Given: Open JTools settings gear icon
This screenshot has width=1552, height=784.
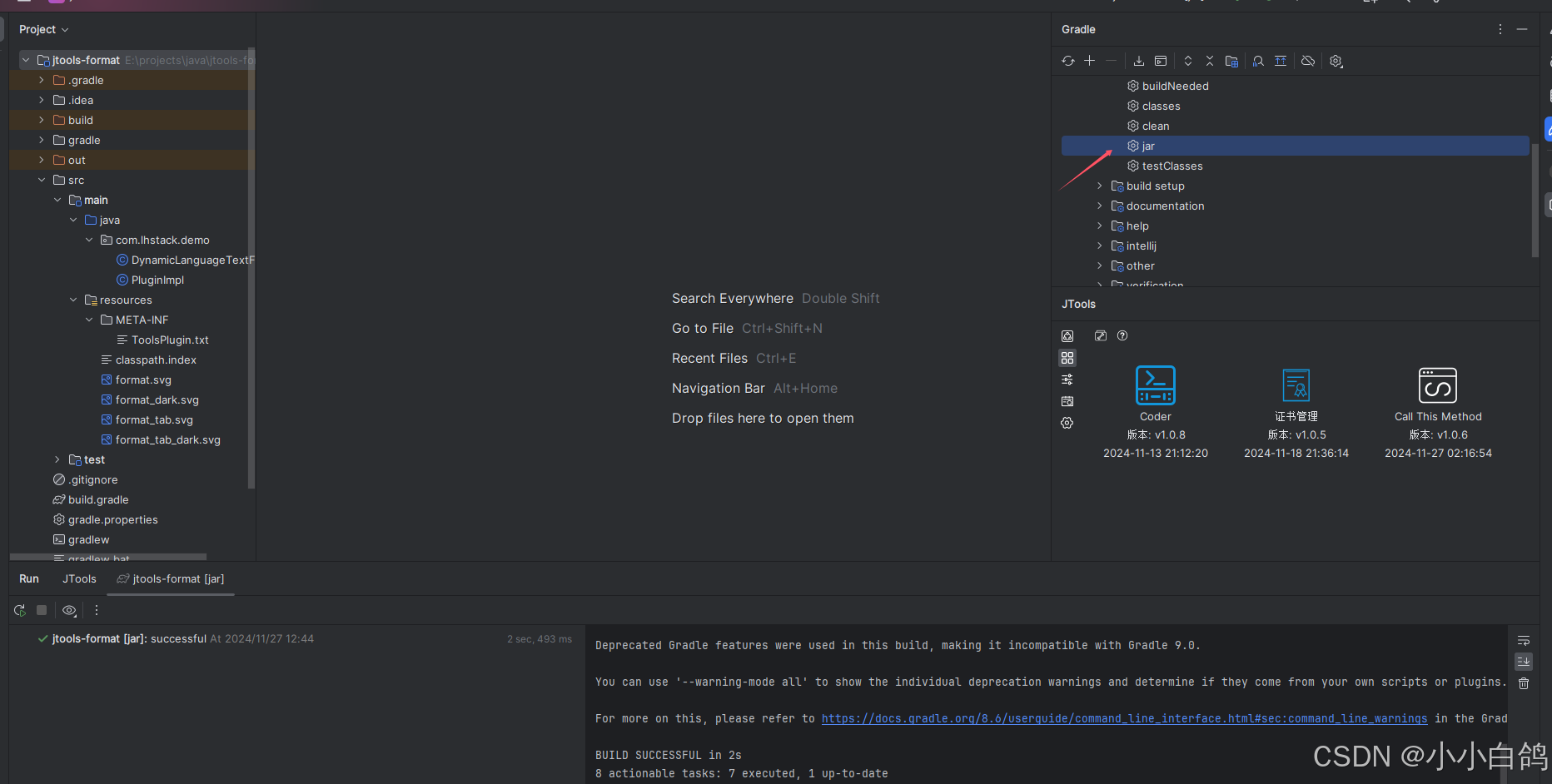Looking at the screenshot, I should [x=1067, y=423].
